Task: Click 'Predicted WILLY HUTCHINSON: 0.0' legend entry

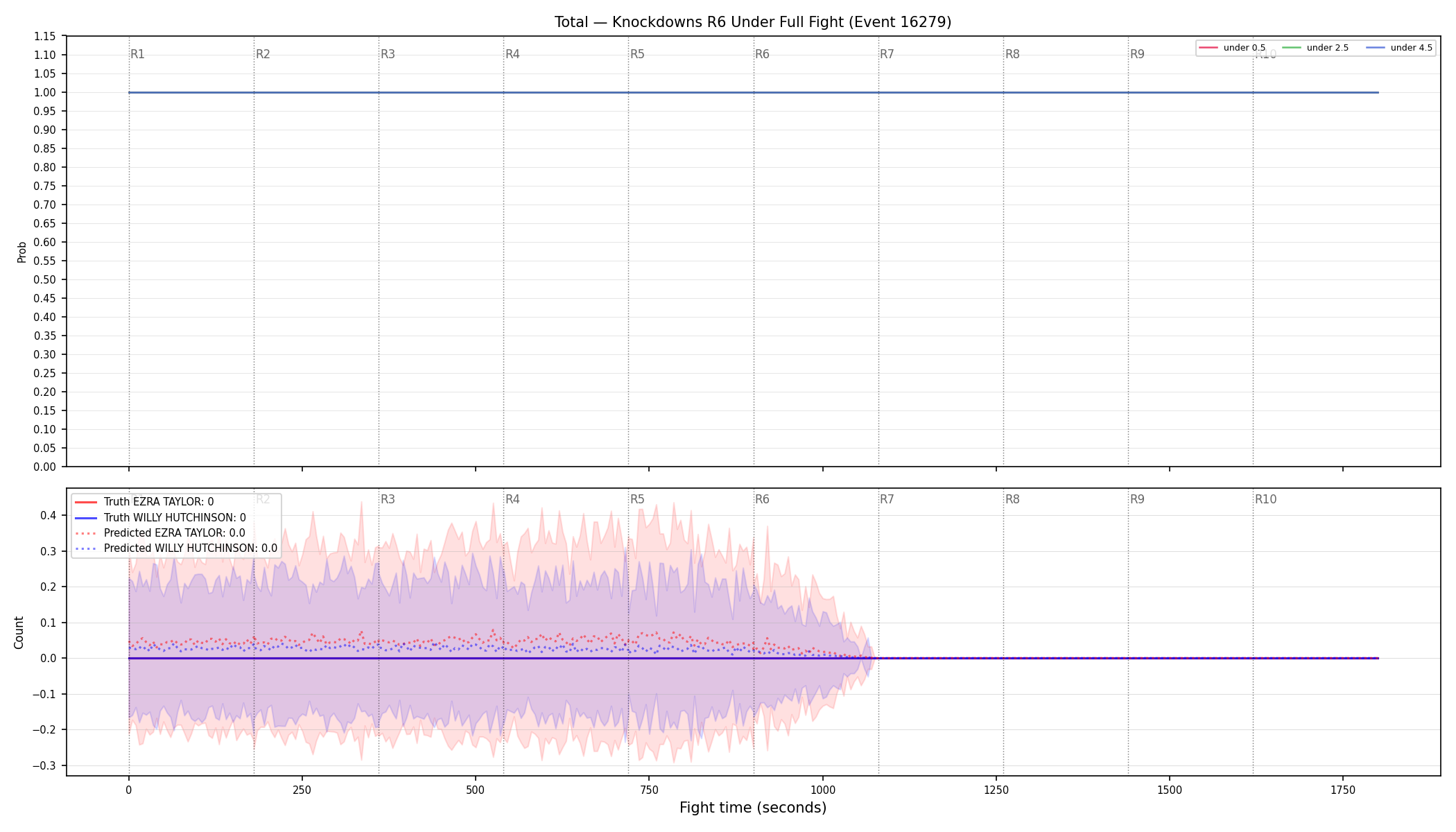Action: [176, 548]
